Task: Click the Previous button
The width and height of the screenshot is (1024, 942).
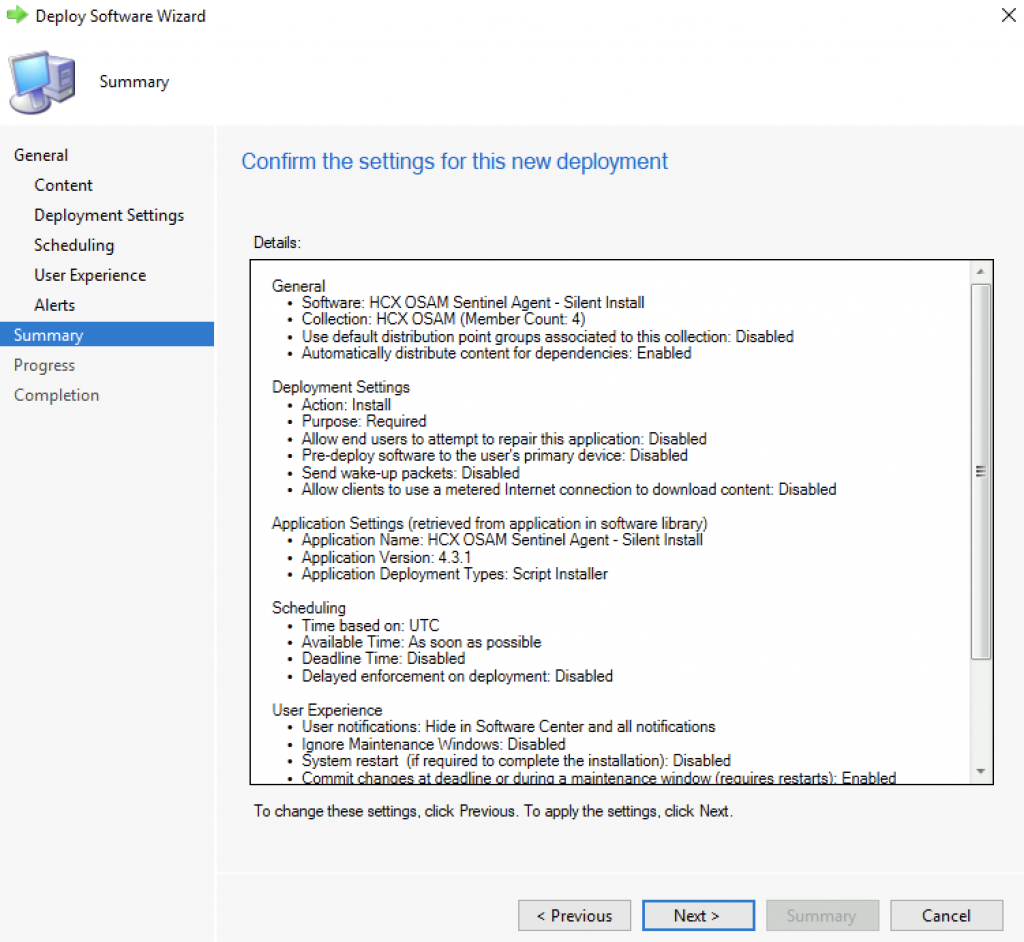Action: pos(574,915)
